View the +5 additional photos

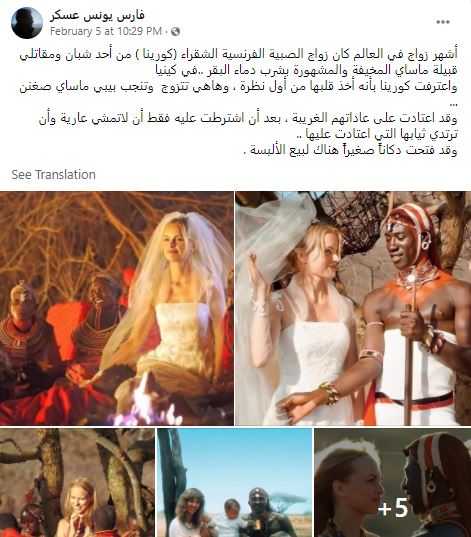click(393, 483)
